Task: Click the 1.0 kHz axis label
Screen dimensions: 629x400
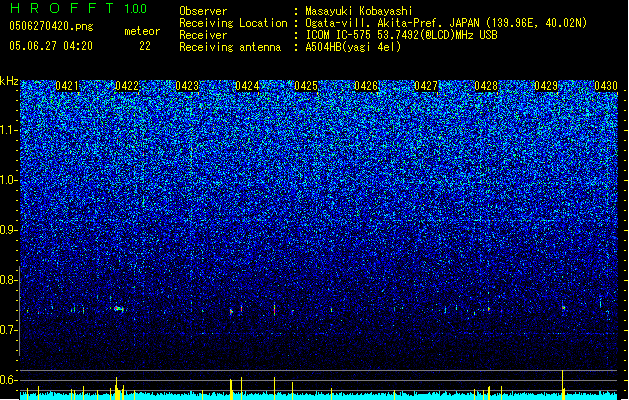Action: tap(8, 180)
